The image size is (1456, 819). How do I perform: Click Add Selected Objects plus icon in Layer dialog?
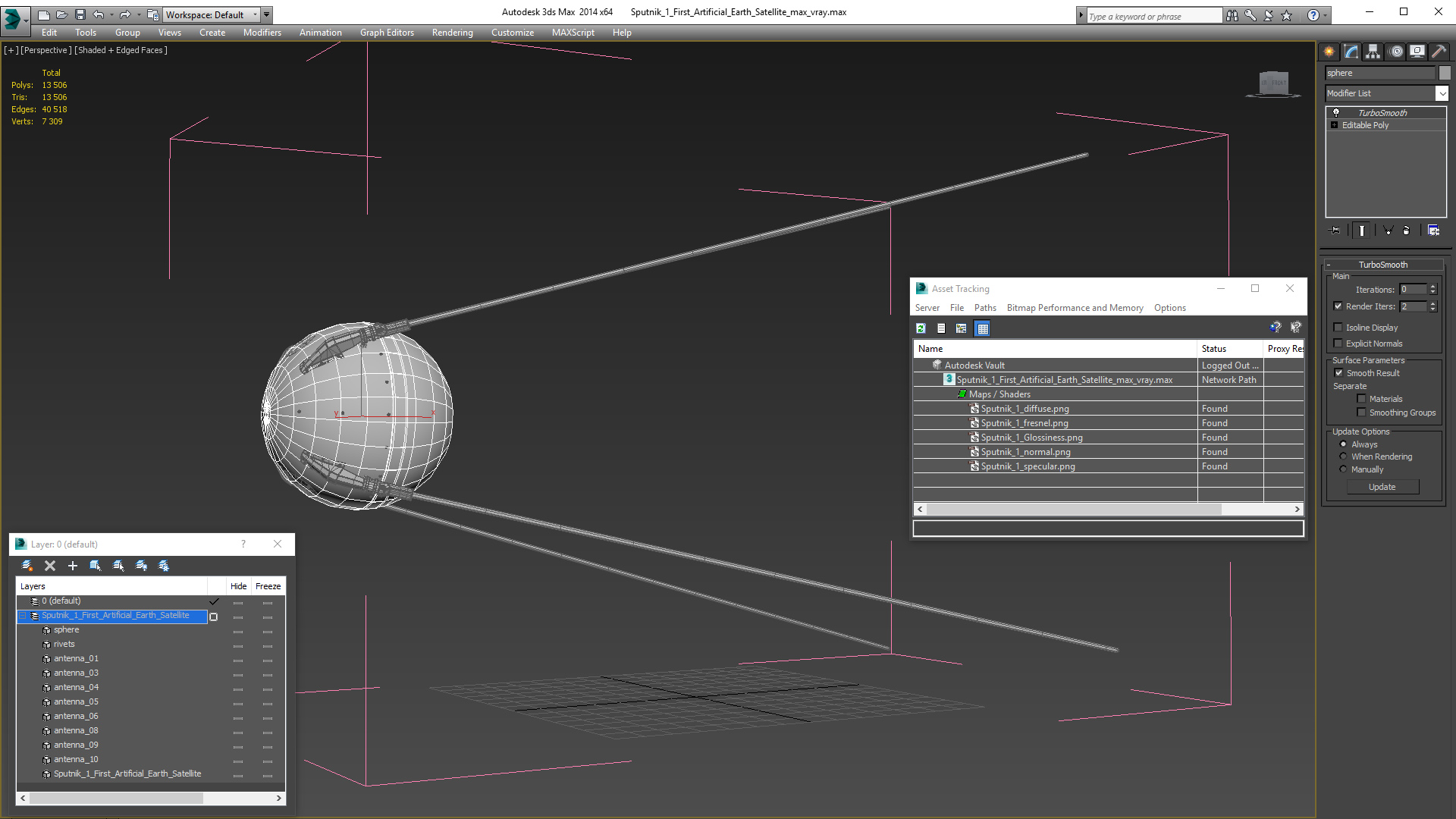click(x=73, y=566)
